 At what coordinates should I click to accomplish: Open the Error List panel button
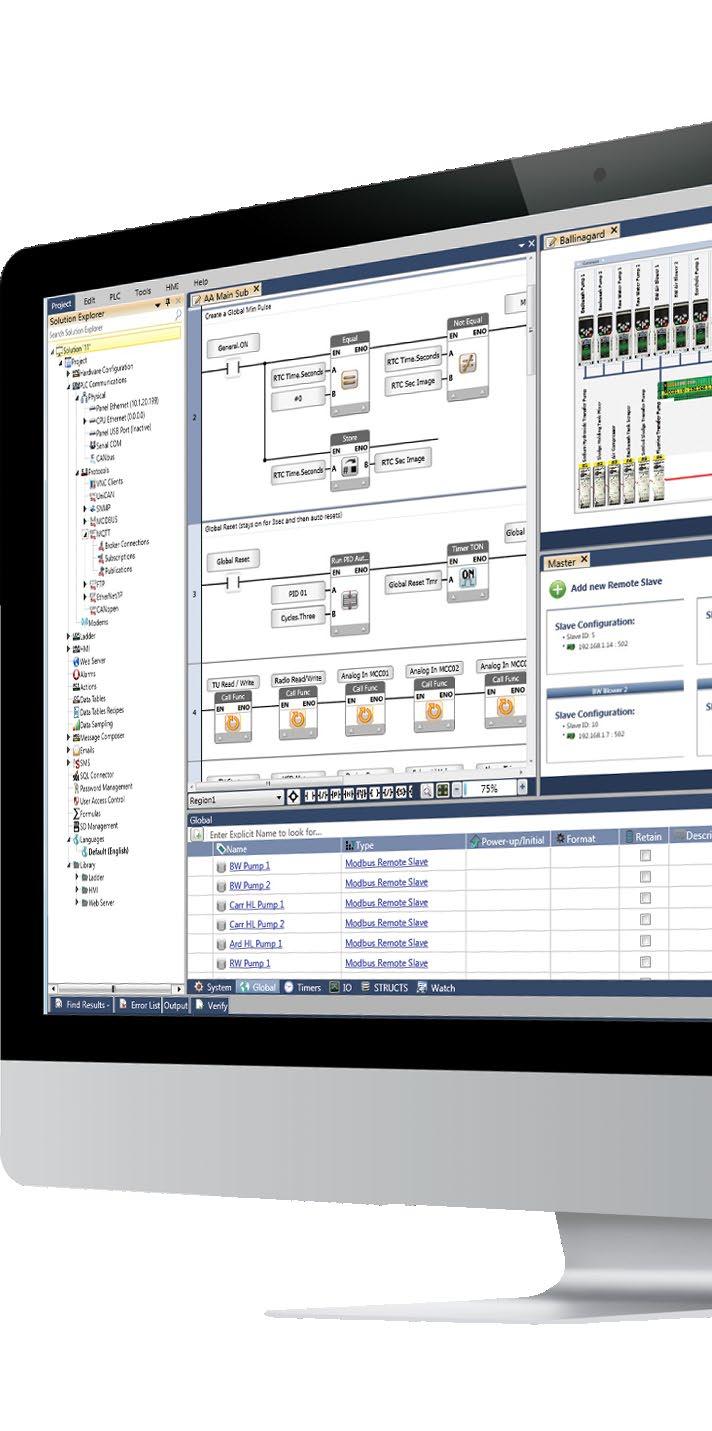(x=139, y=1005)
